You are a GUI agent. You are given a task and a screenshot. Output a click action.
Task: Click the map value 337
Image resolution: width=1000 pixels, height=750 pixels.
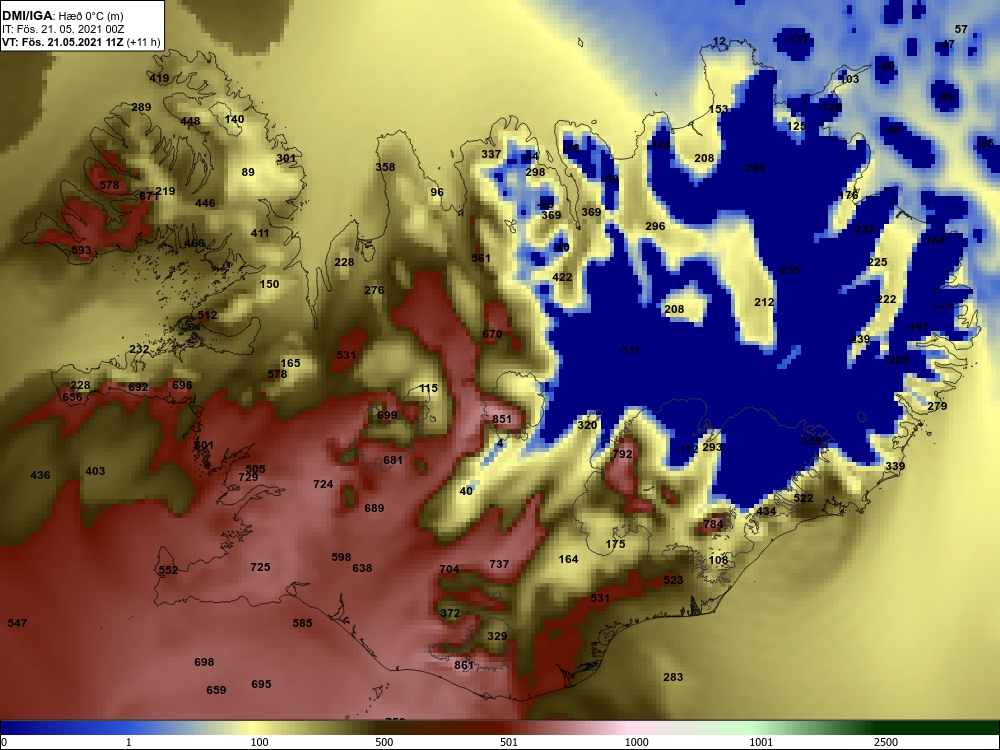491,154
